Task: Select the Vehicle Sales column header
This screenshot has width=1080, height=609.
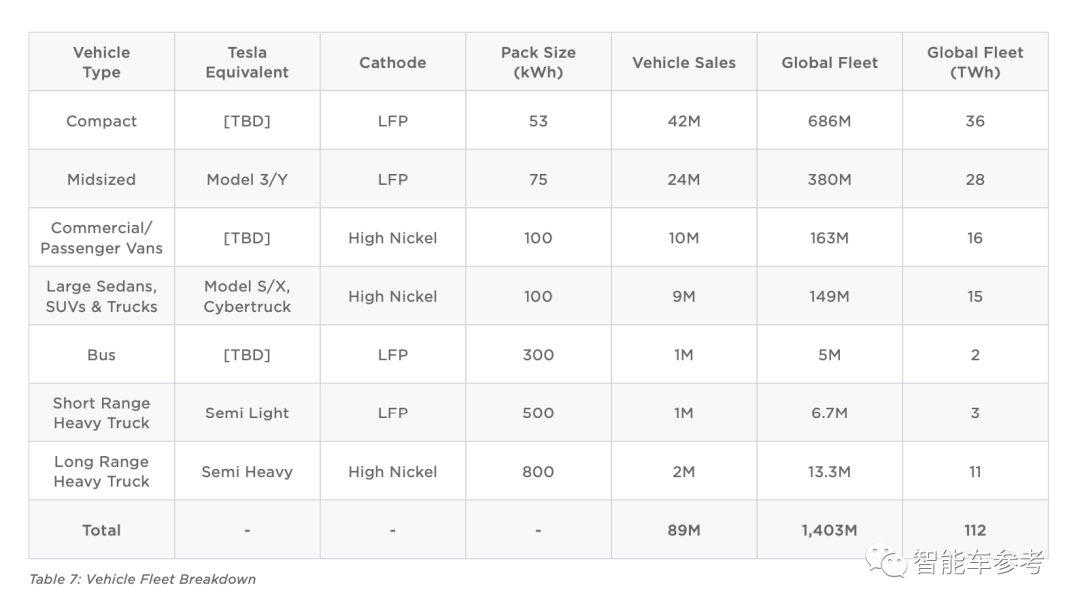Action: click(x=684, y=62)
